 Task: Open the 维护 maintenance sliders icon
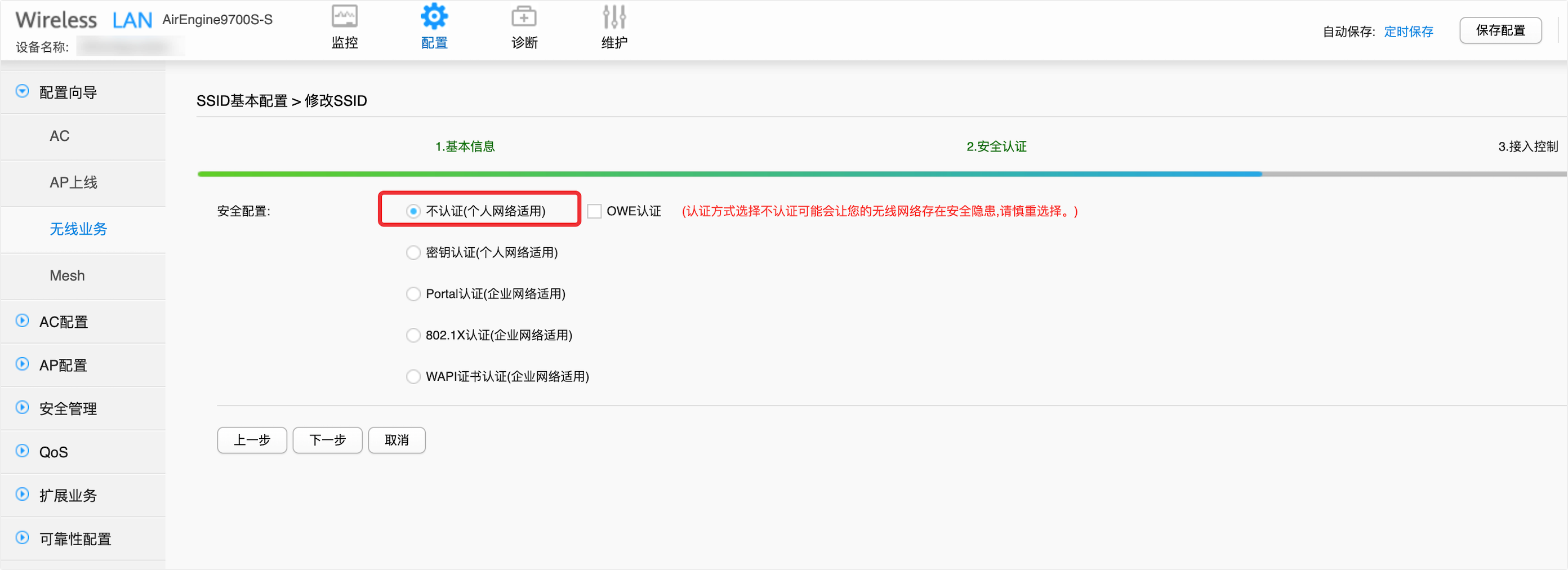[x=614, y=16]
